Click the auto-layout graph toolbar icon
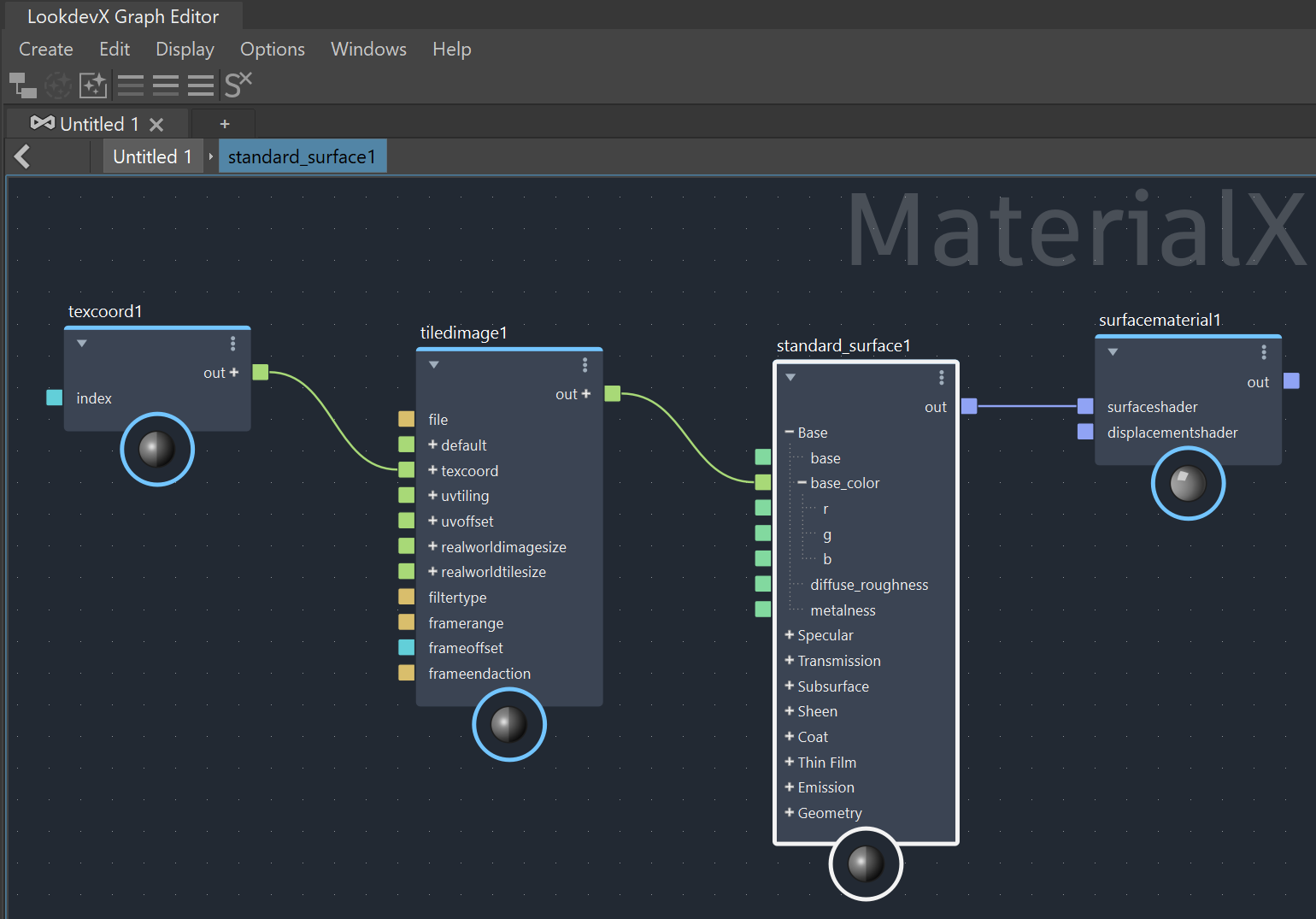This screenshot has width=1316, height=919. [22, 85]
